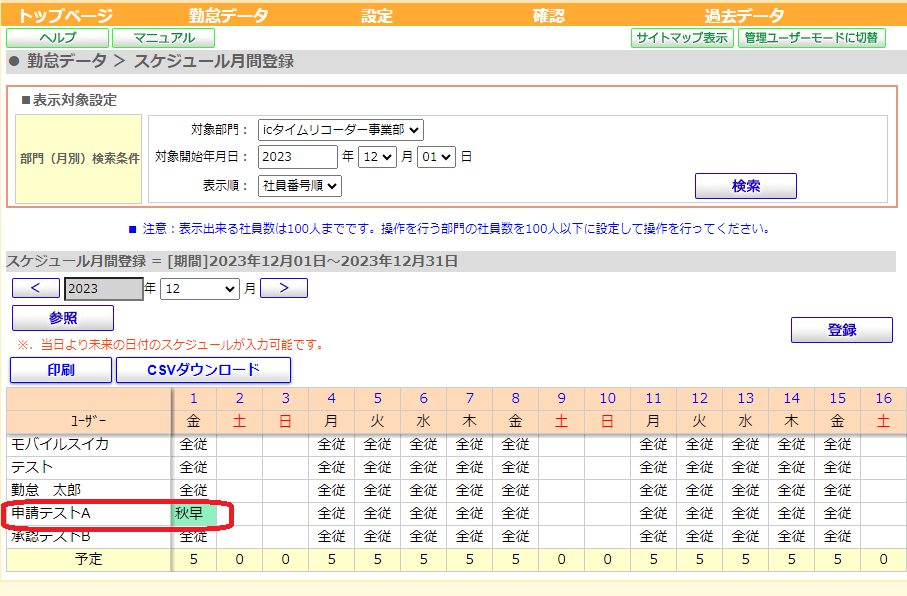Click day 9 column header
The image size is (907, 596).
pos(562,399)
